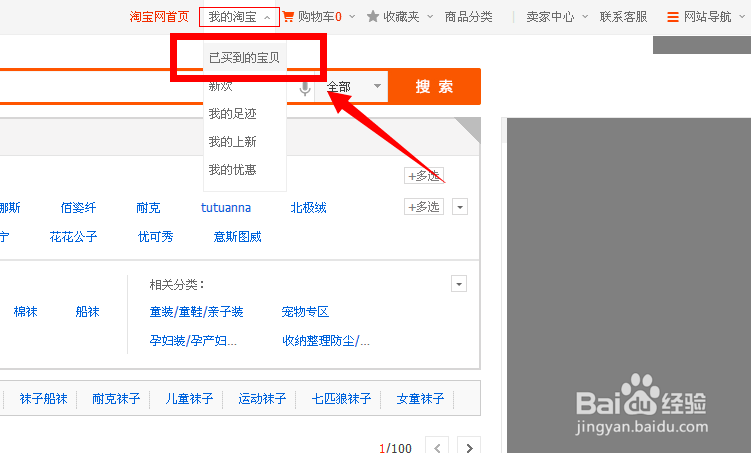Viewport: 751px width, 453px height.
Task: Open 商品分类 categories
Action: (x=468, y=17)
